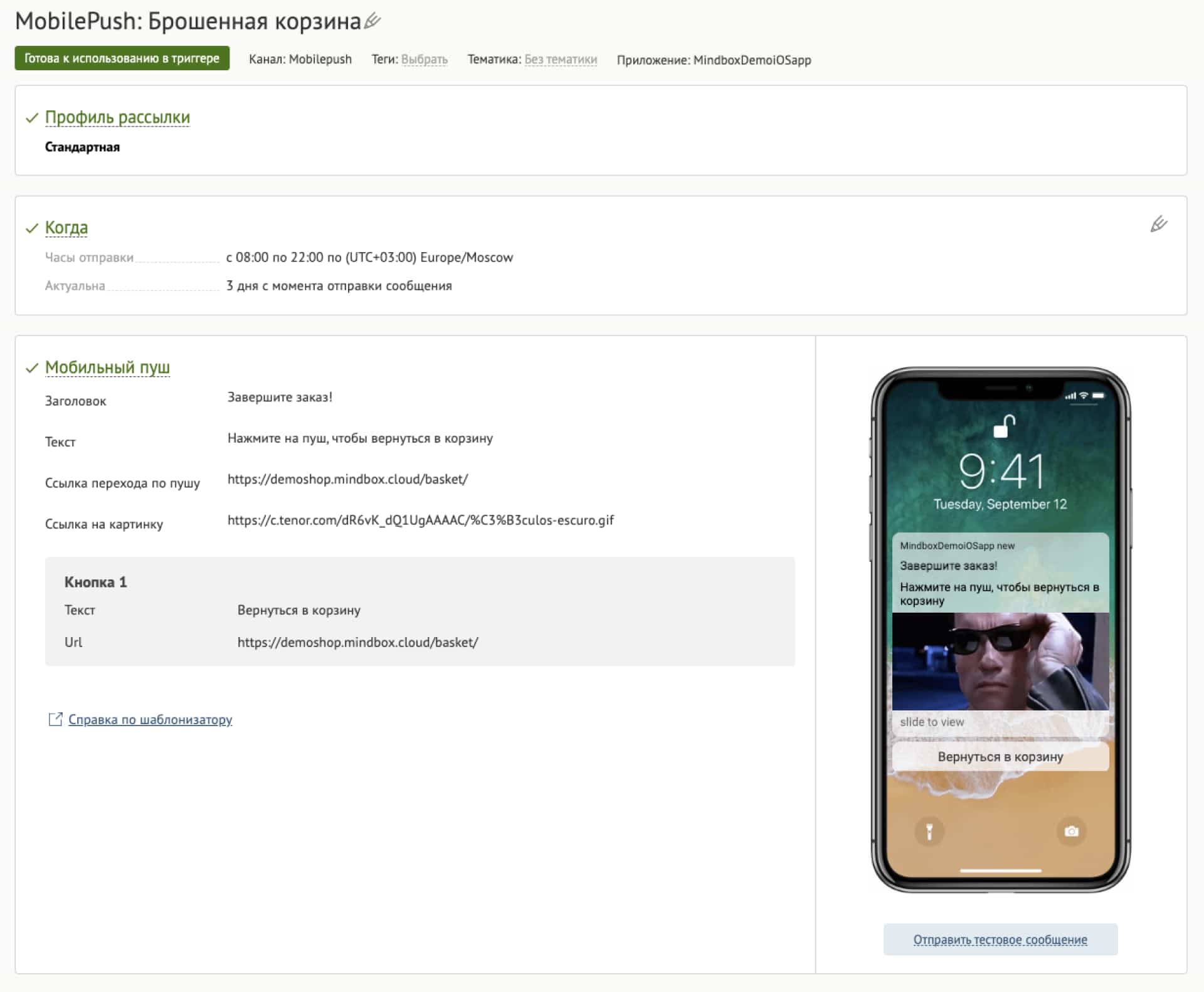Click the checkmark next to Когда
This screenshot has height=992, width=1204.
pyautogui.click(x=32, y=228)
